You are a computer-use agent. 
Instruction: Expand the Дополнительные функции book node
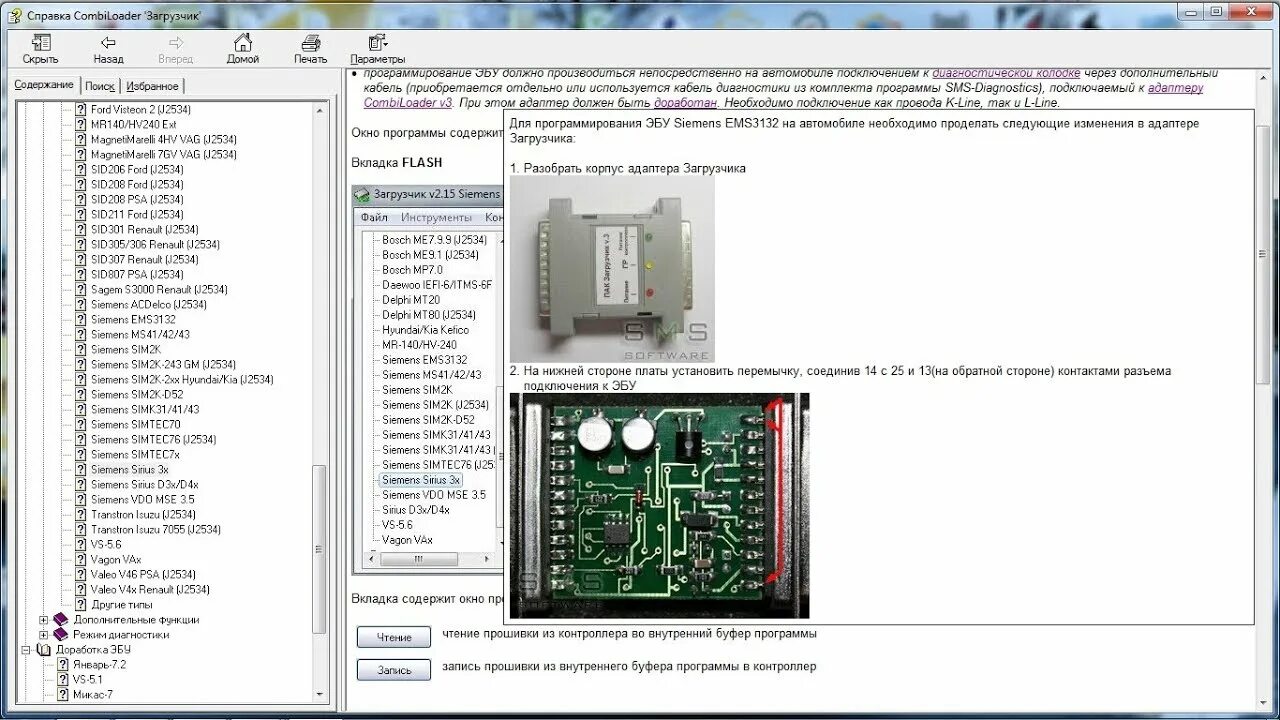tap(44, 619)
